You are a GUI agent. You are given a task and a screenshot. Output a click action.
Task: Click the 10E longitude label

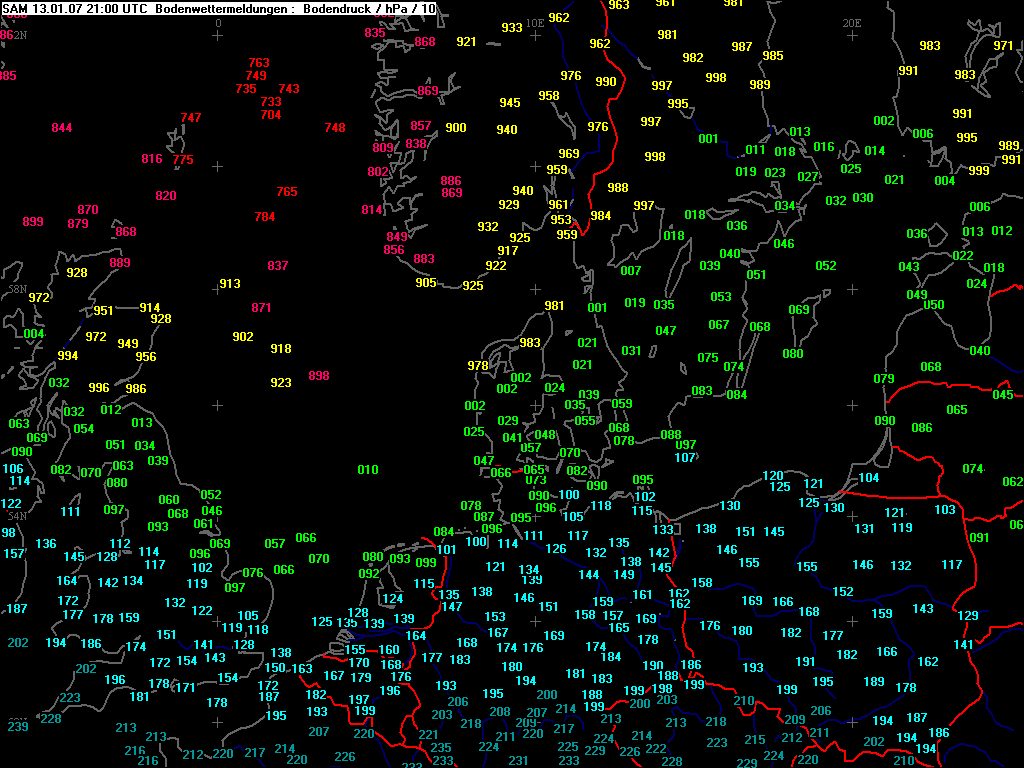(x=535, y=22)
